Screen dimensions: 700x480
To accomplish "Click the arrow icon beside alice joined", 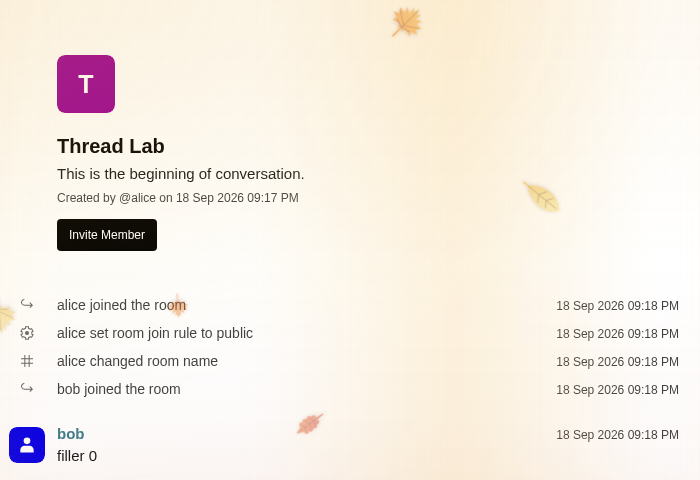I will [27, 305].
